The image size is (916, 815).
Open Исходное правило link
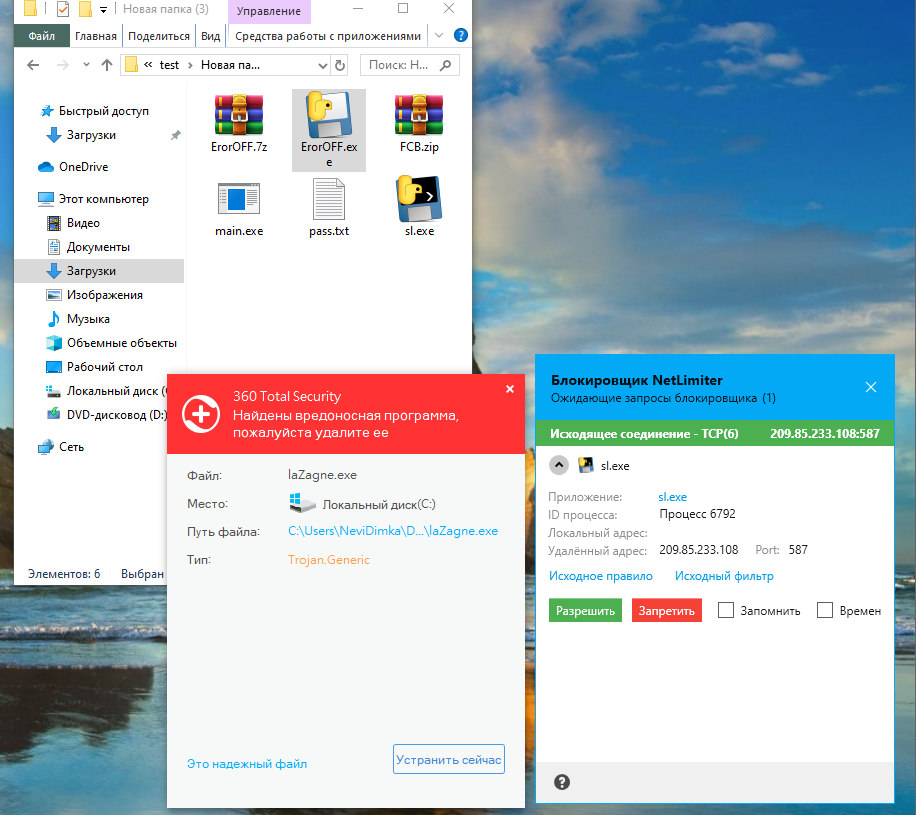[x=601, y=575]
